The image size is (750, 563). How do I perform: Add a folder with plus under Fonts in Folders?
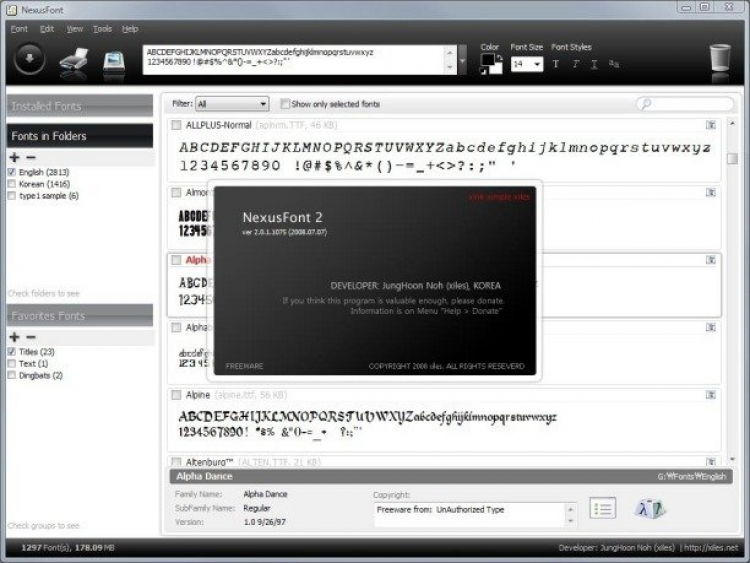pyautogui.click(x=14, y=157)
